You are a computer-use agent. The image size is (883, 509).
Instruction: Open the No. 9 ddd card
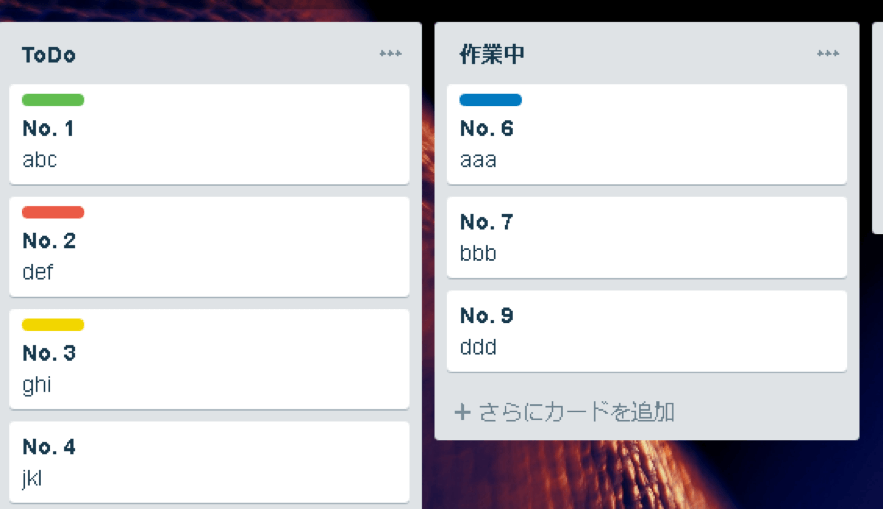(x=646, y=331)
